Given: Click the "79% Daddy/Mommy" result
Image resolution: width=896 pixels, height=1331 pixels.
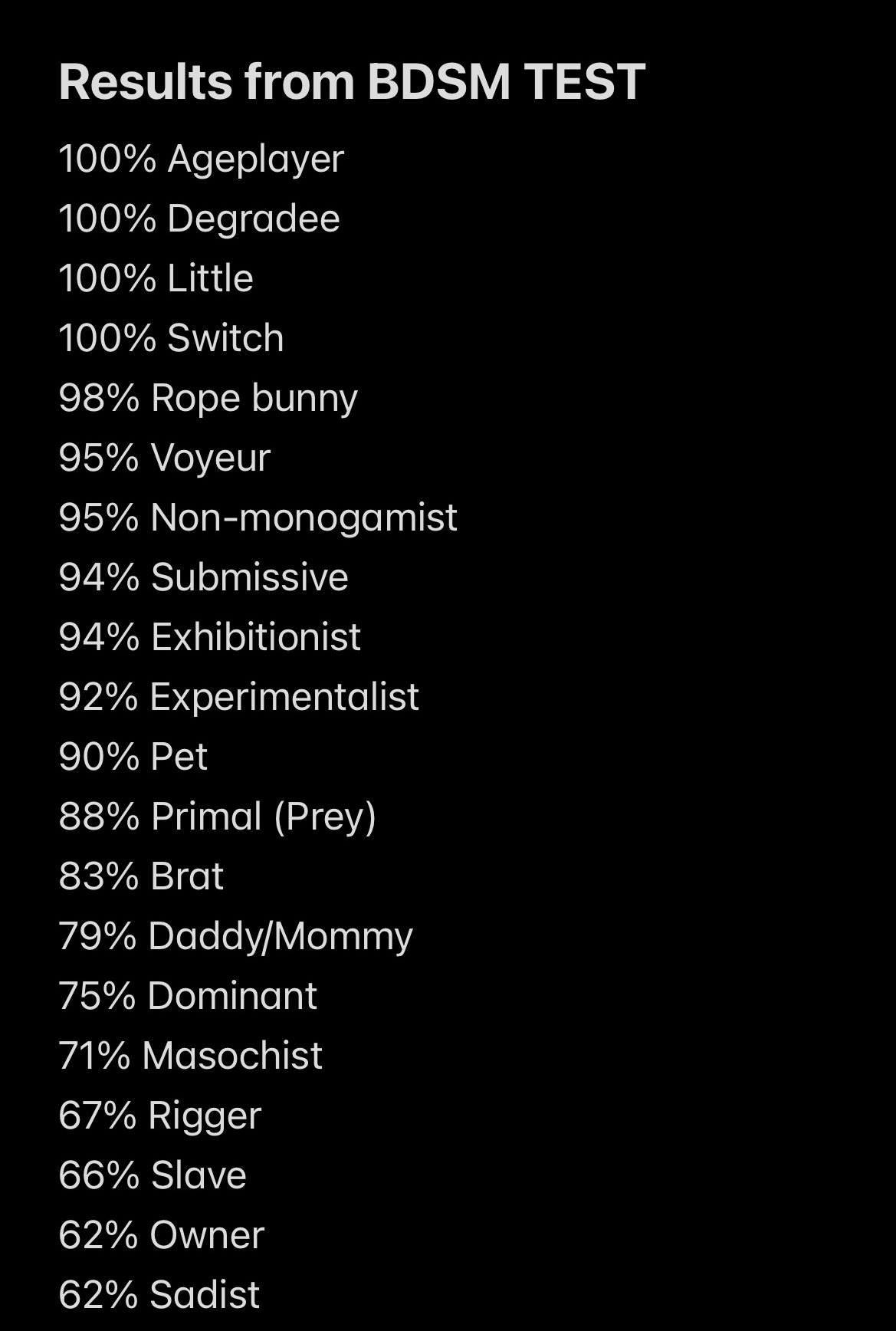Looking at the screenshot, I should point(235,936).
